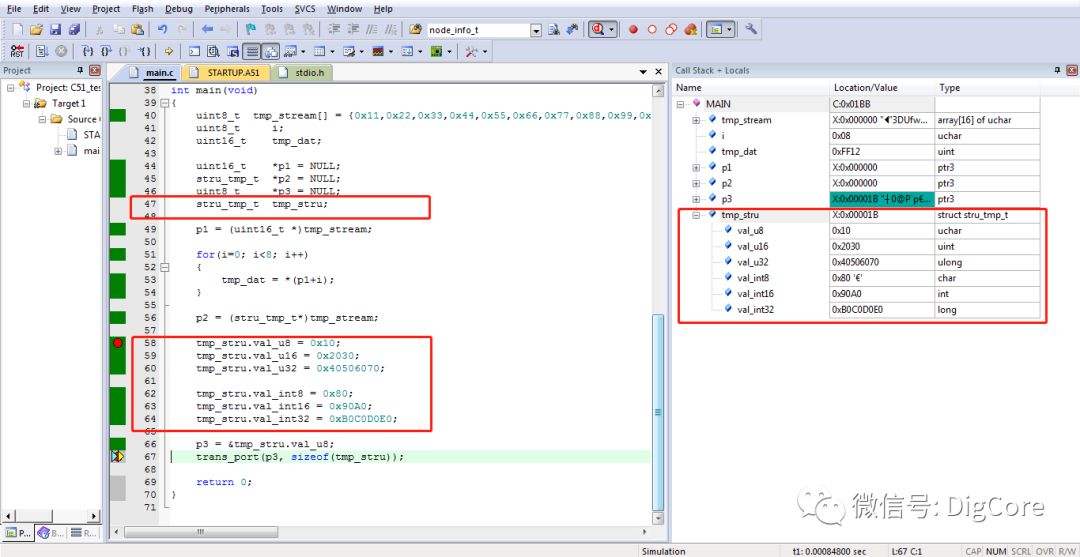
Task: Click the Save All icon
Action: tap(74, 30)
